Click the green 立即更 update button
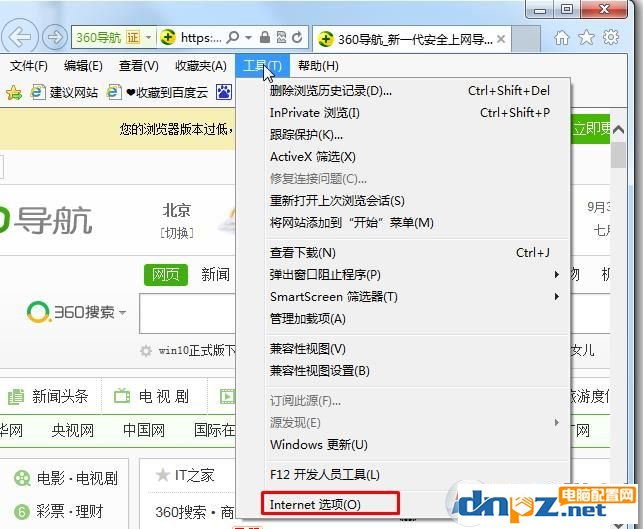The width and height of the screenshot is (643, 529). [591, 129]
